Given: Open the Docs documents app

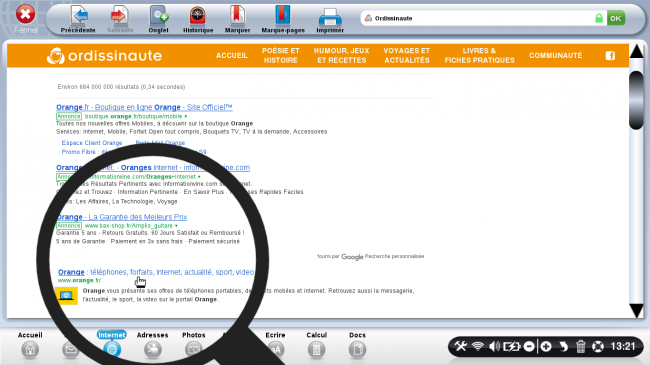Looking at the screenshot, I should tap(357, 345).
